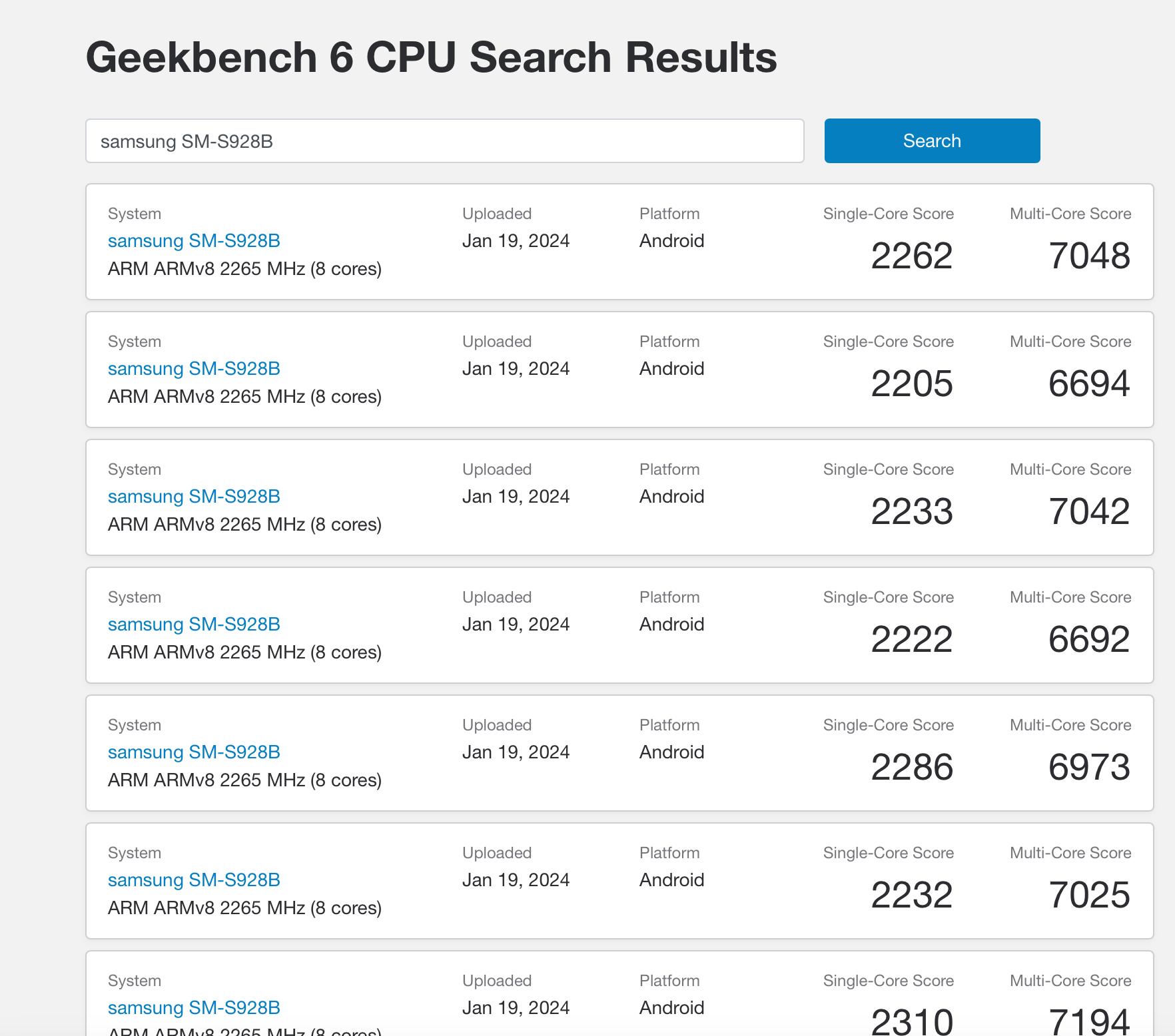Open the SM-S928B link with multi-core 6692

(x=194, y=624)
